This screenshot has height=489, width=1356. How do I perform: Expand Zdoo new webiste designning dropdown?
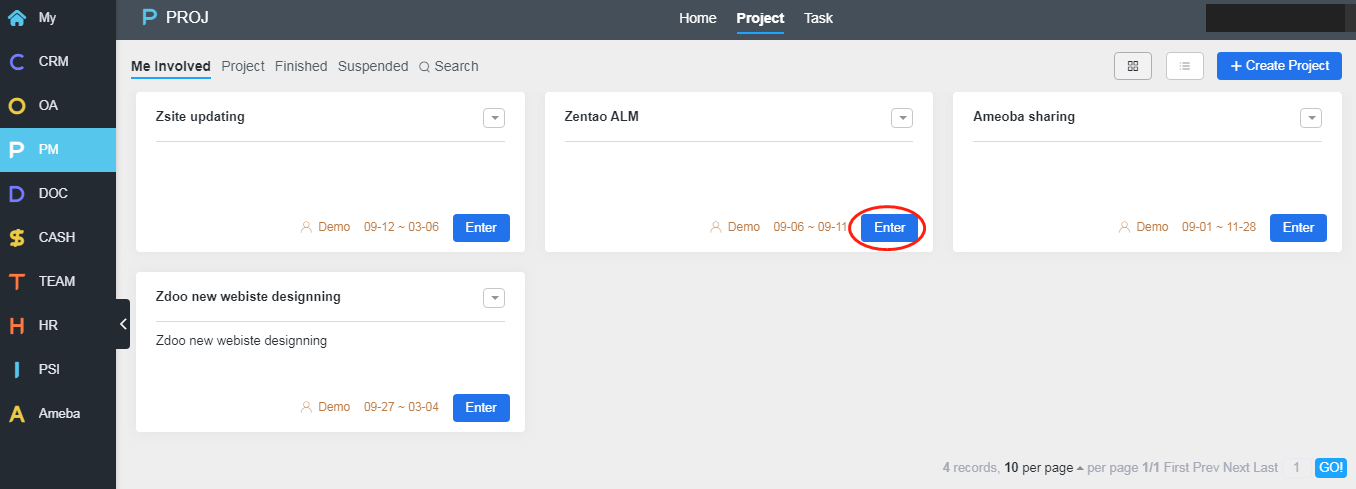tap(494, 298)
